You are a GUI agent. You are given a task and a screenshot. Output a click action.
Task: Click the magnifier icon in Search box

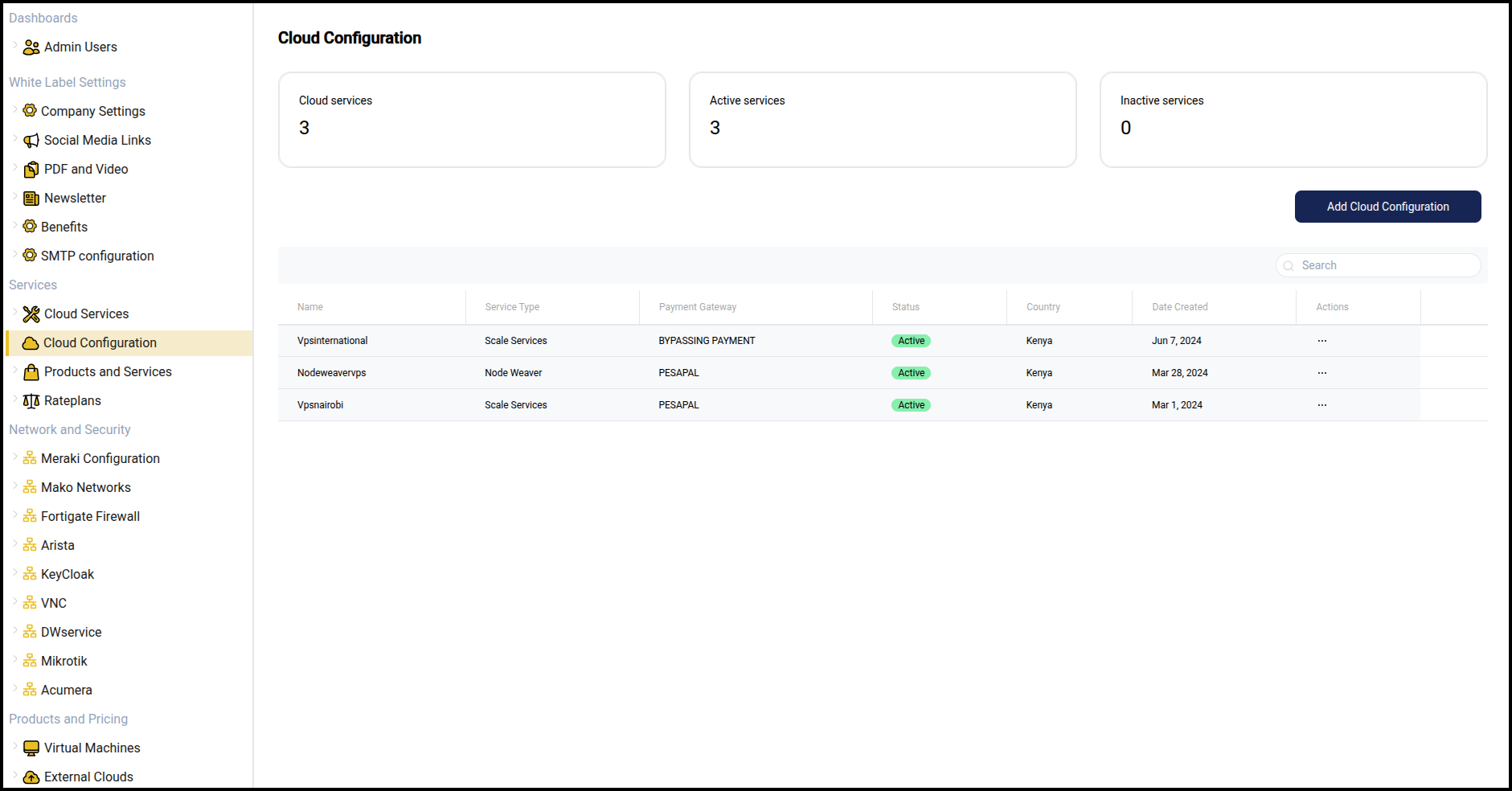pyautogui.click(x=1289, y=266)
